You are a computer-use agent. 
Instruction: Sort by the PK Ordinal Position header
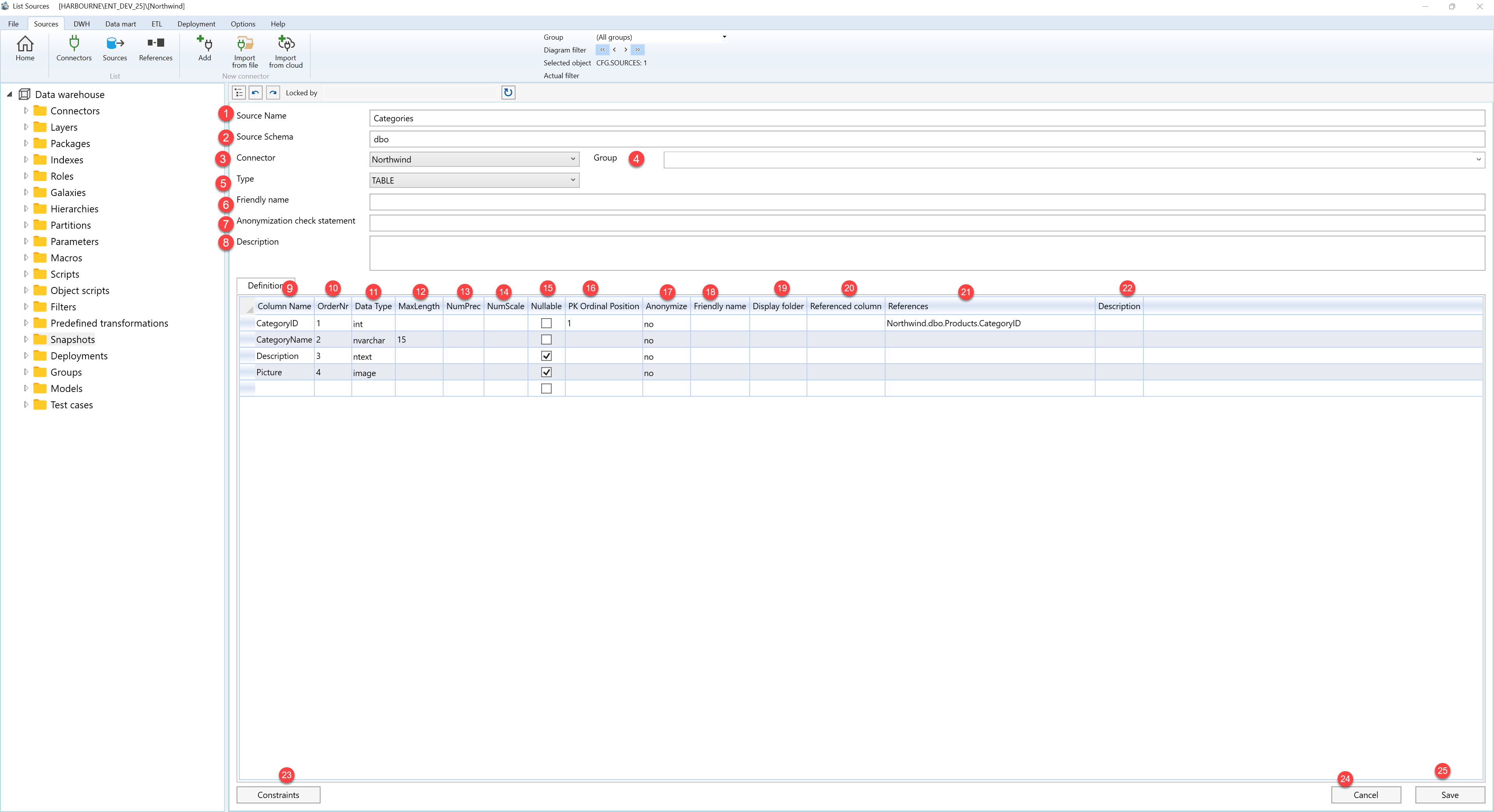point(603,306)
